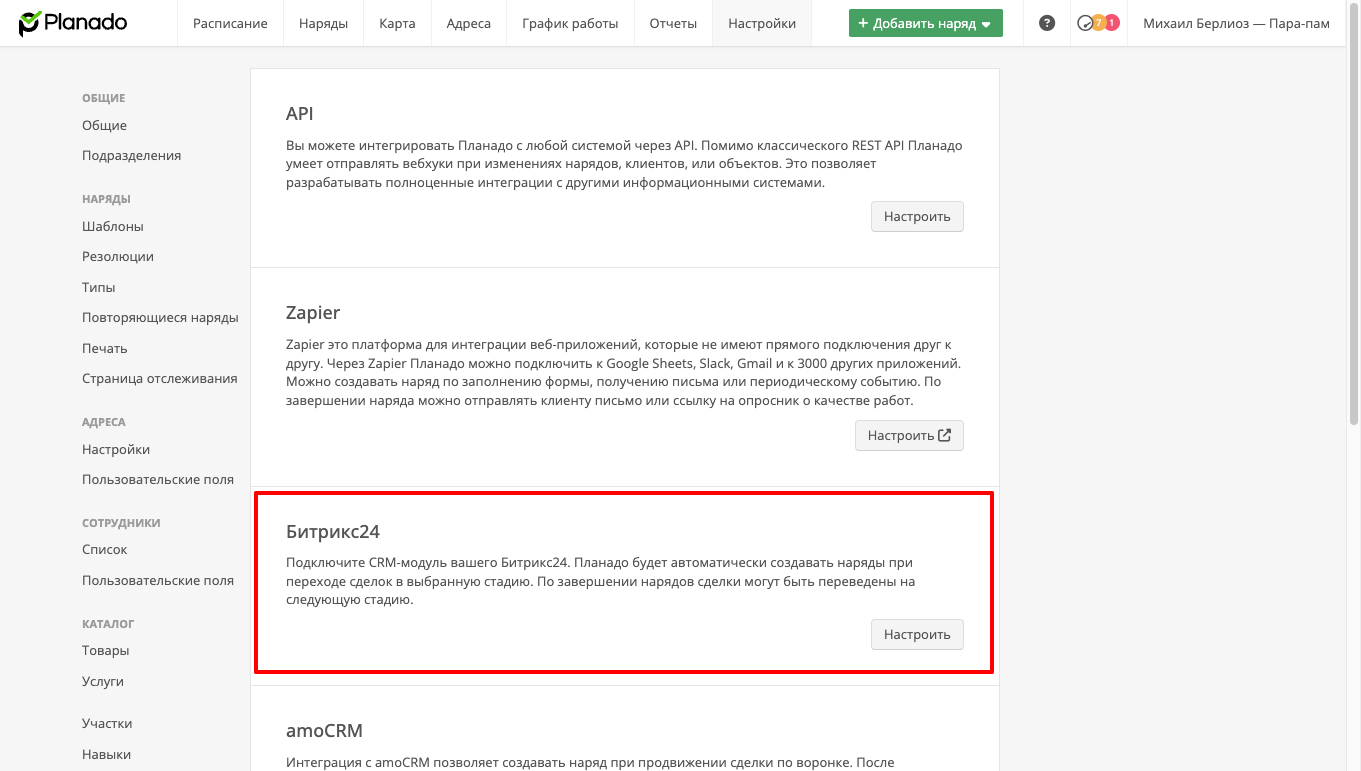Open Печать in the sidebar
1361x771 pixels.
[105, 348]
